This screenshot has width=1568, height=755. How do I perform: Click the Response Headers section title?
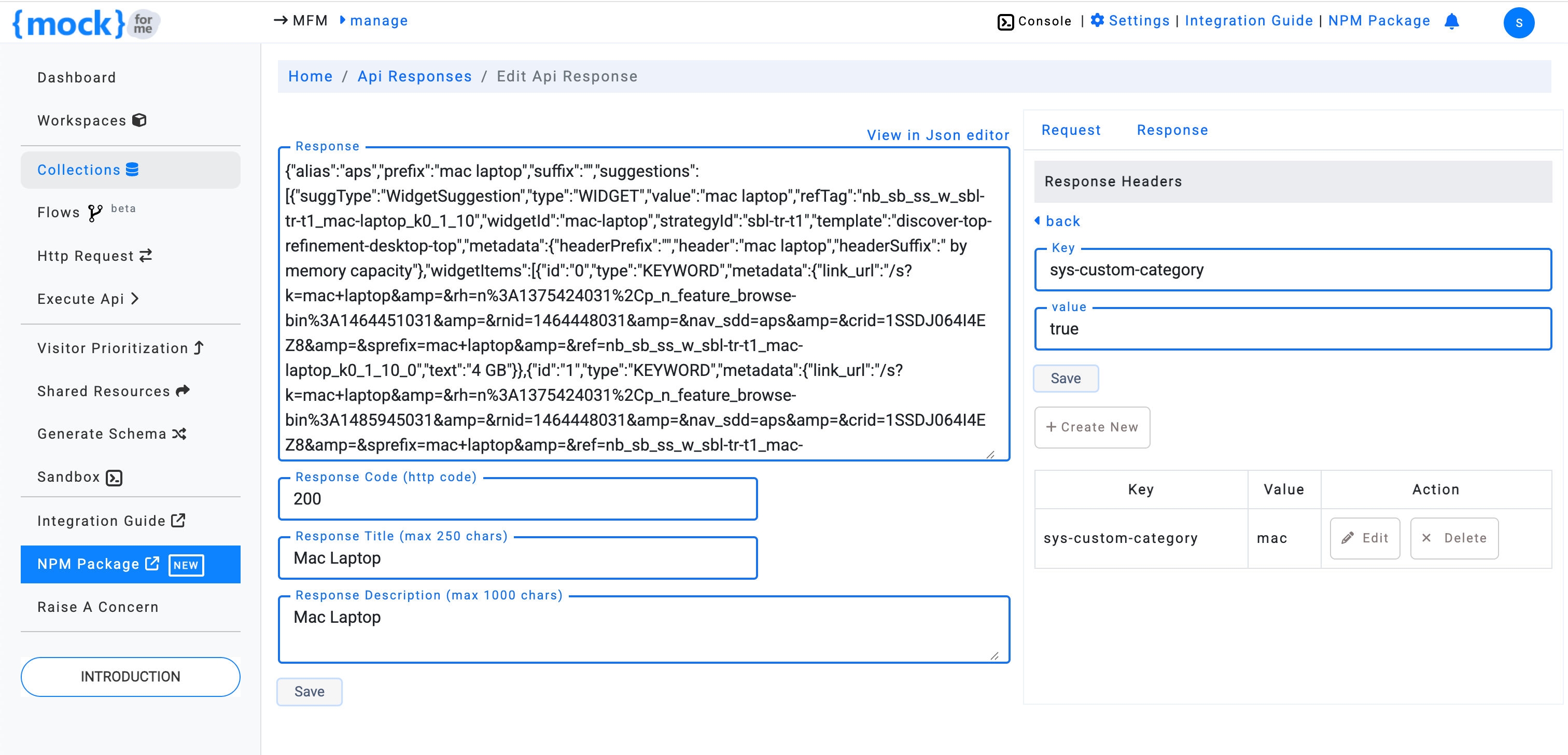[1113, 181]
